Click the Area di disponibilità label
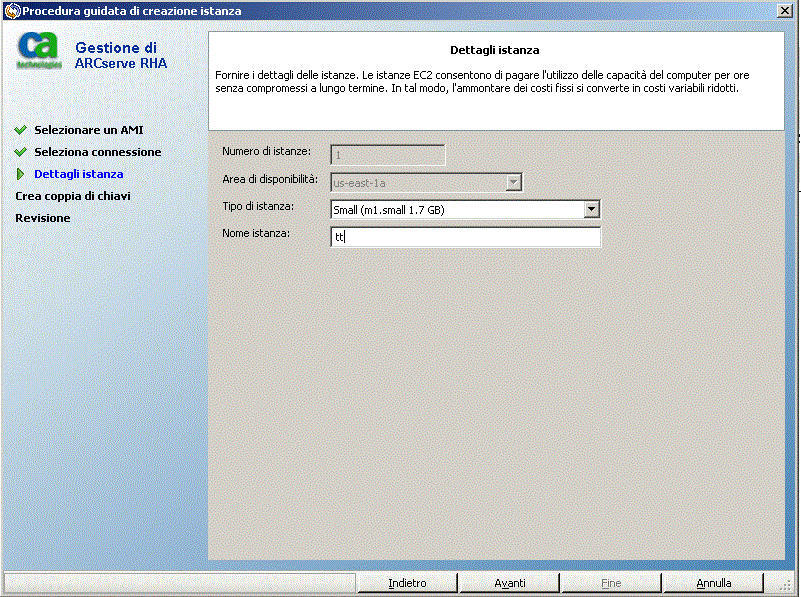 pyautogui.click(x=270, y=179)
